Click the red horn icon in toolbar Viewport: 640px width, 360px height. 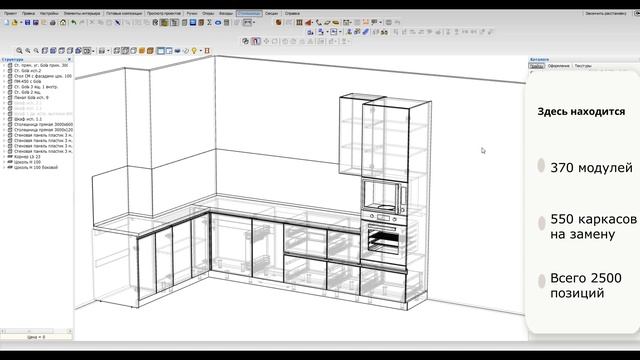click(308, 22)
